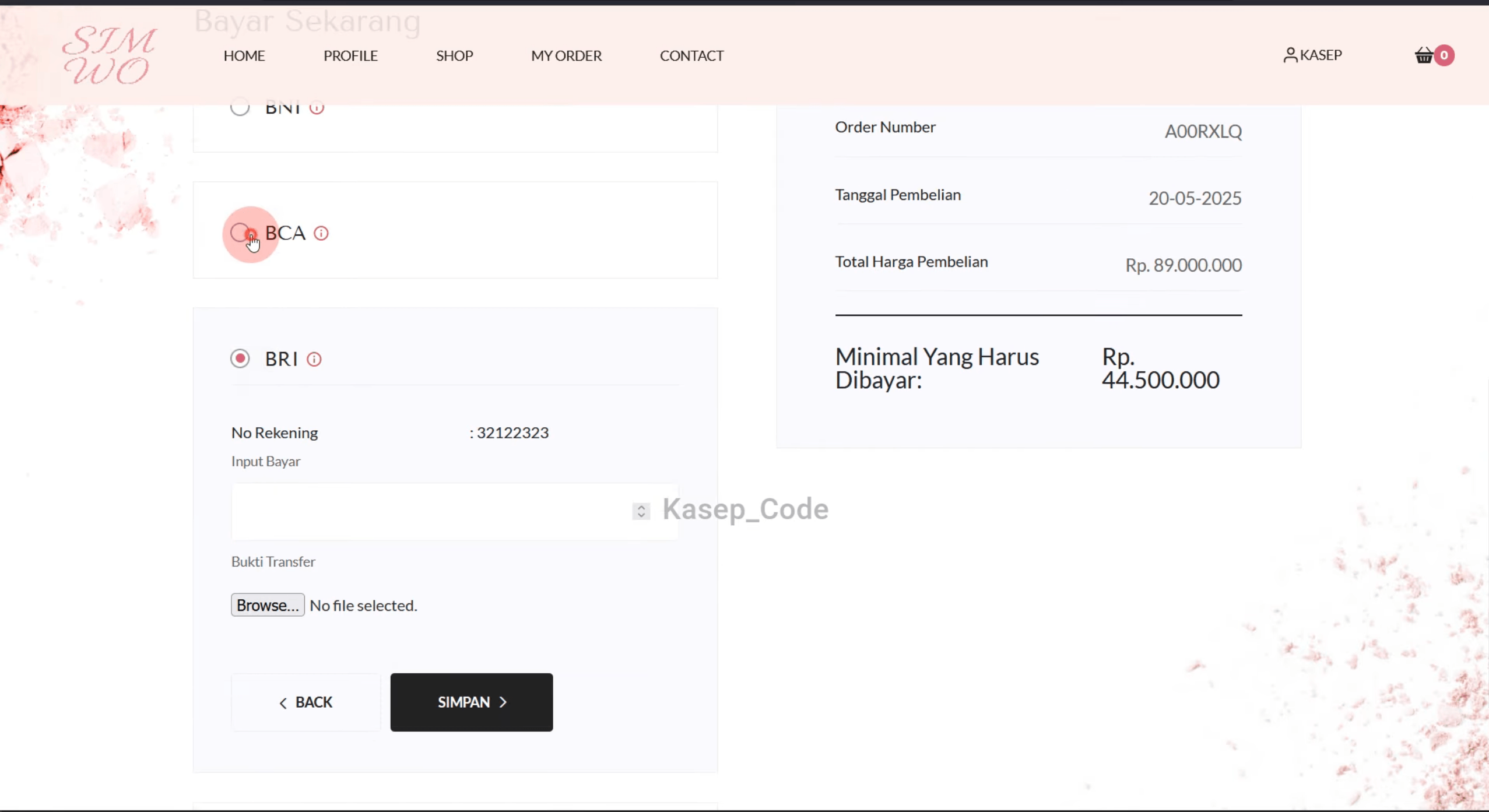This screenshot has height=812, width=1489.
Task: Click the 'Tanggal Pembelian' label
Action: (x=898, y=195)
